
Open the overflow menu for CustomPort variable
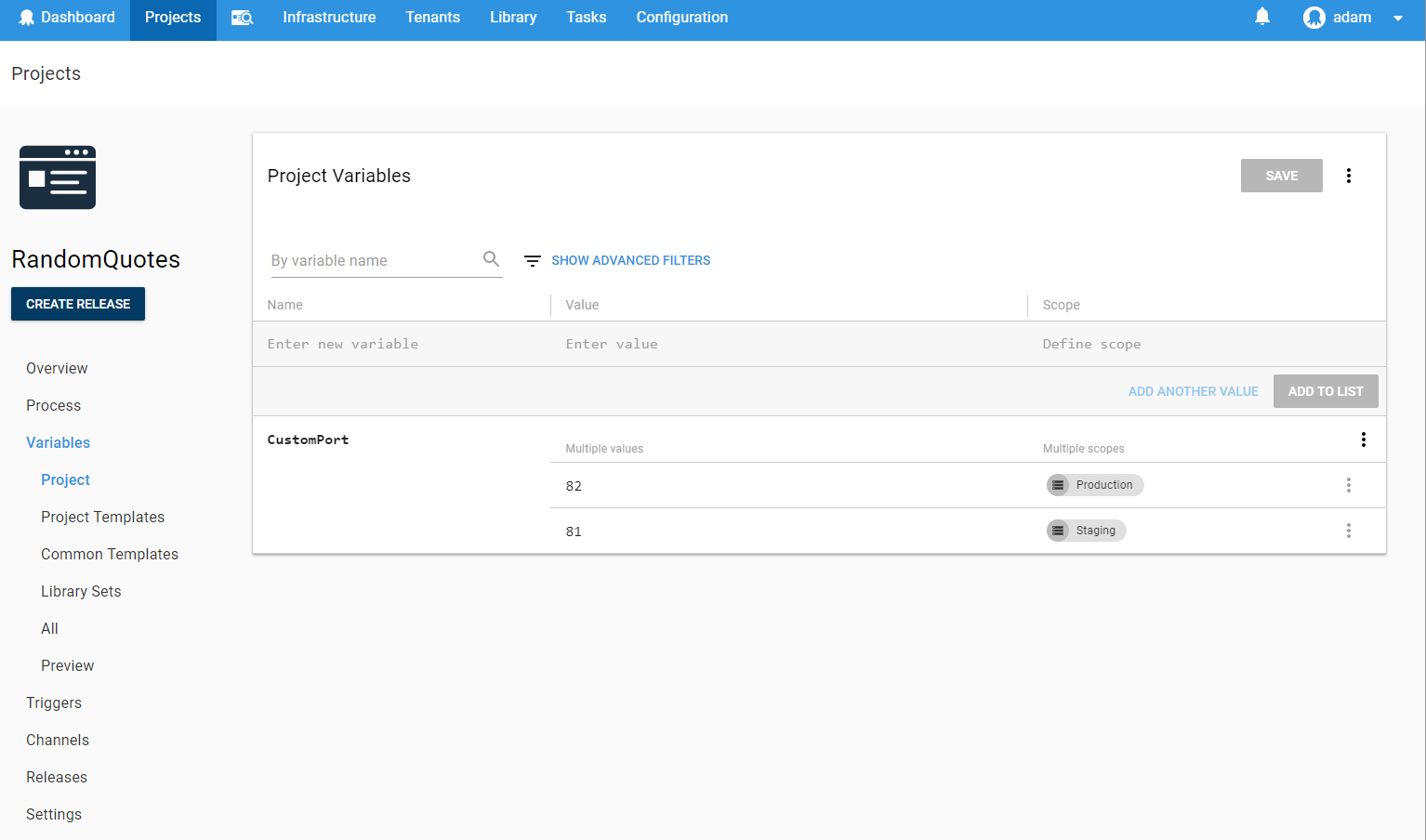coord(1364,440)
